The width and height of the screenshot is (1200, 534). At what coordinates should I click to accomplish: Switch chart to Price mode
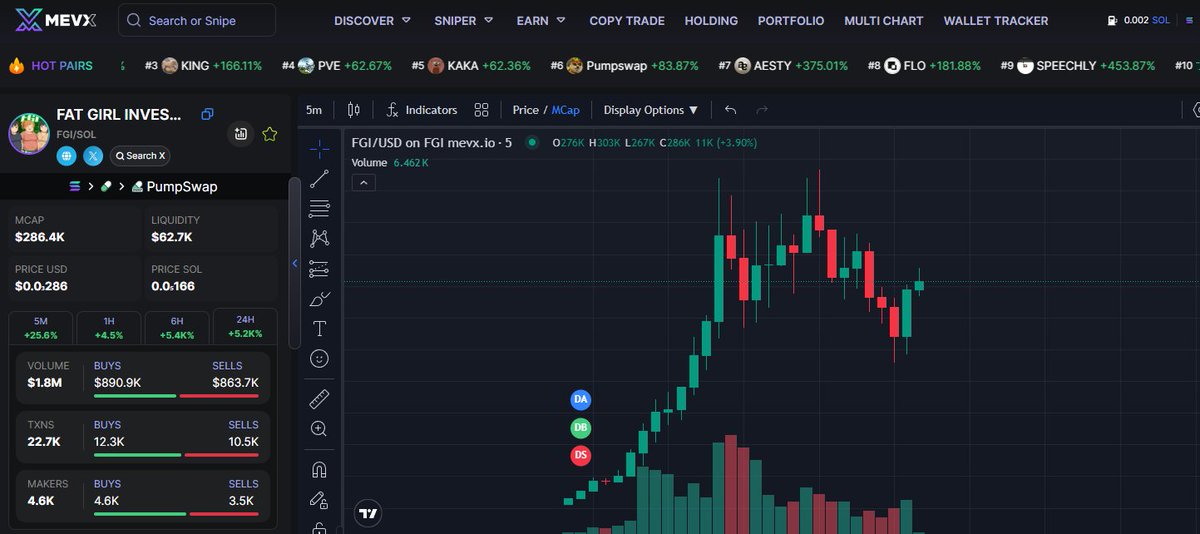tap(525, 110)
